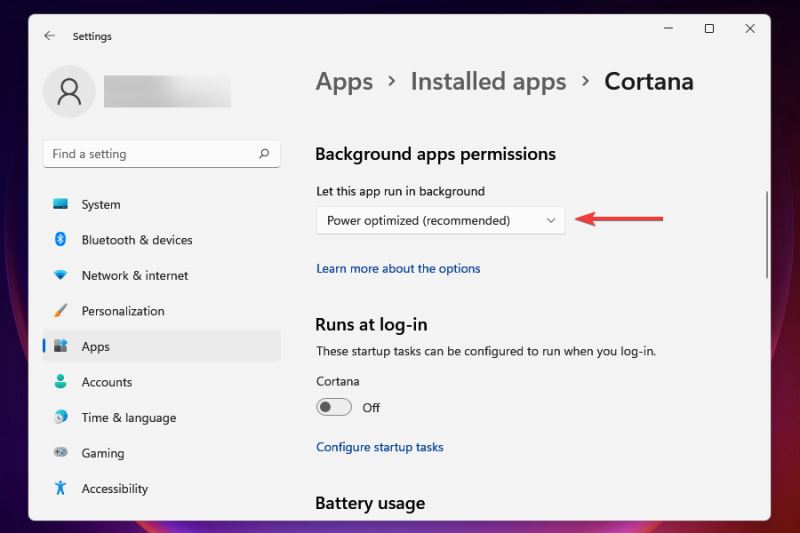Open the user profile avatar picture
Viewport: 800px width, 533px height.
(69, 92)
